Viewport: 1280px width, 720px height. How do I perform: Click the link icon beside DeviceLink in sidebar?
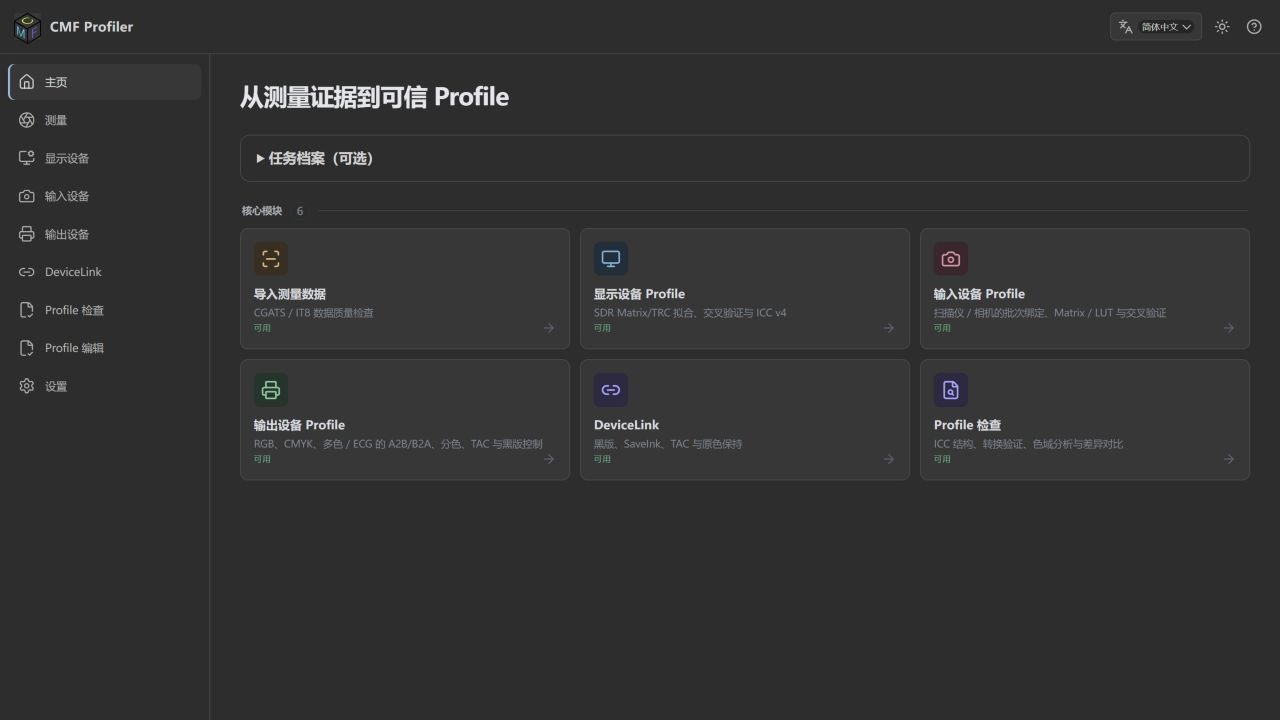click(27, 272)
